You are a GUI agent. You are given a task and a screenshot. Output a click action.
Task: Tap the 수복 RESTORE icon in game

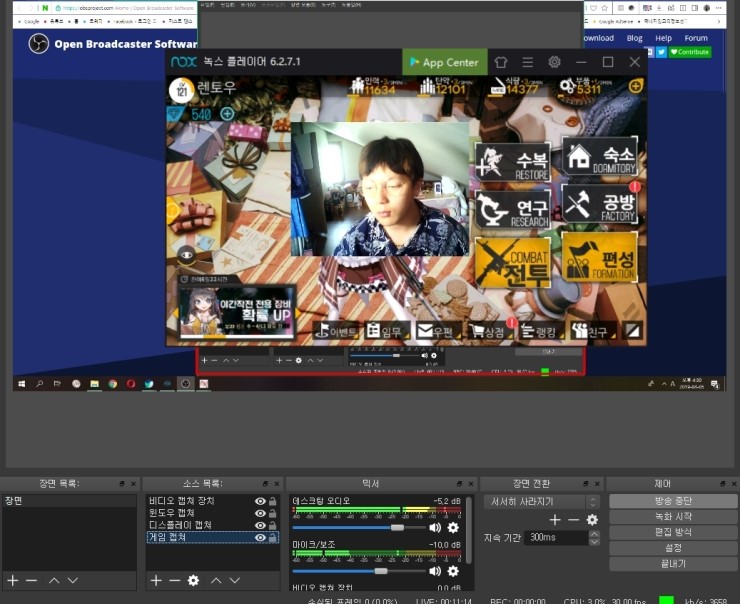pyautogui.click(x=513, y=162)
